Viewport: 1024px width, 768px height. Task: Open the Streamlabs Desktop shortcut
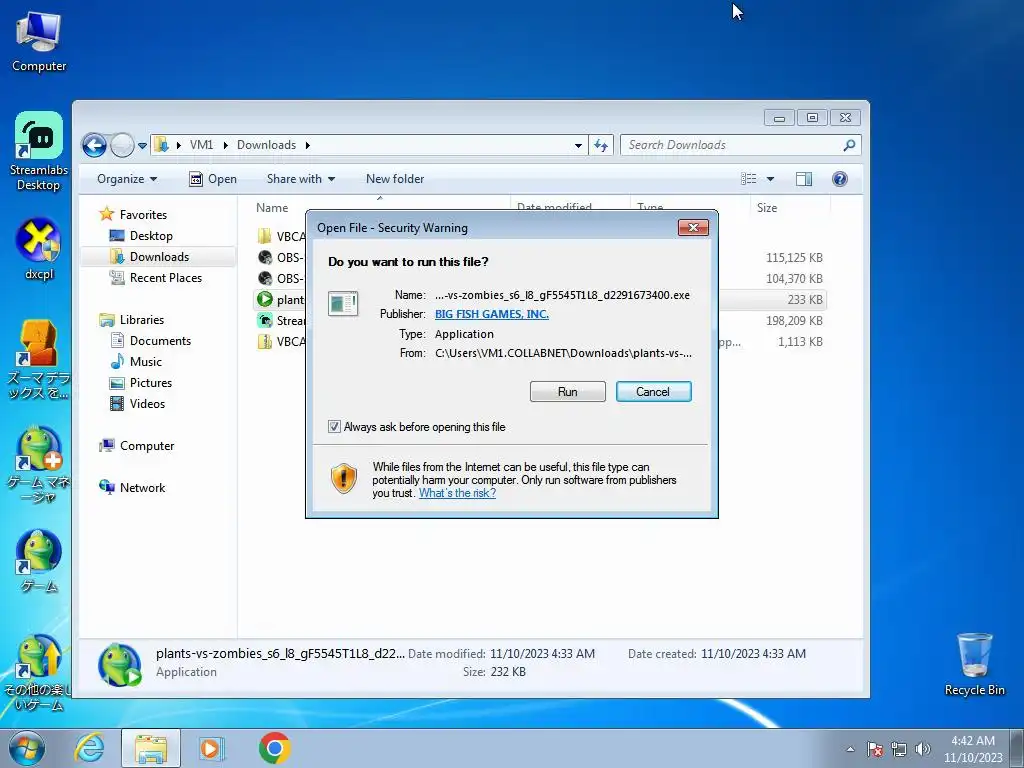[39, 151]
